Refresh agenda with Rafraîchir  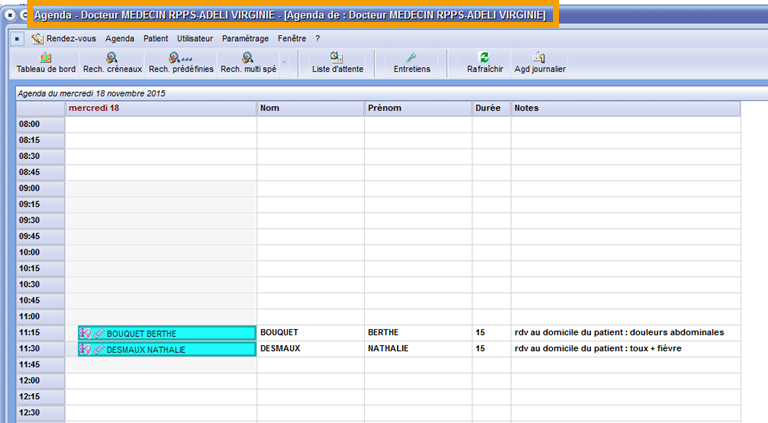point(484,63)
